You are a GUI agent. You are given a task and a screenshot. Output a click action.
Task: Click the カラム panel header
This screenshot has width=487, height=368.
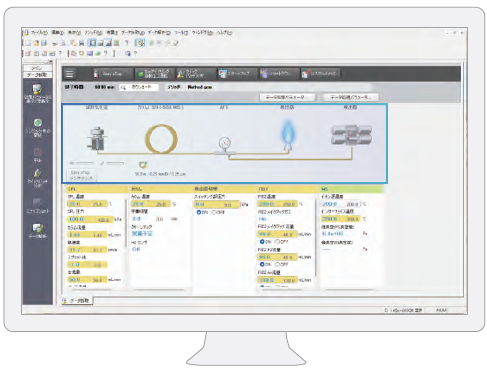click(159, 189)
